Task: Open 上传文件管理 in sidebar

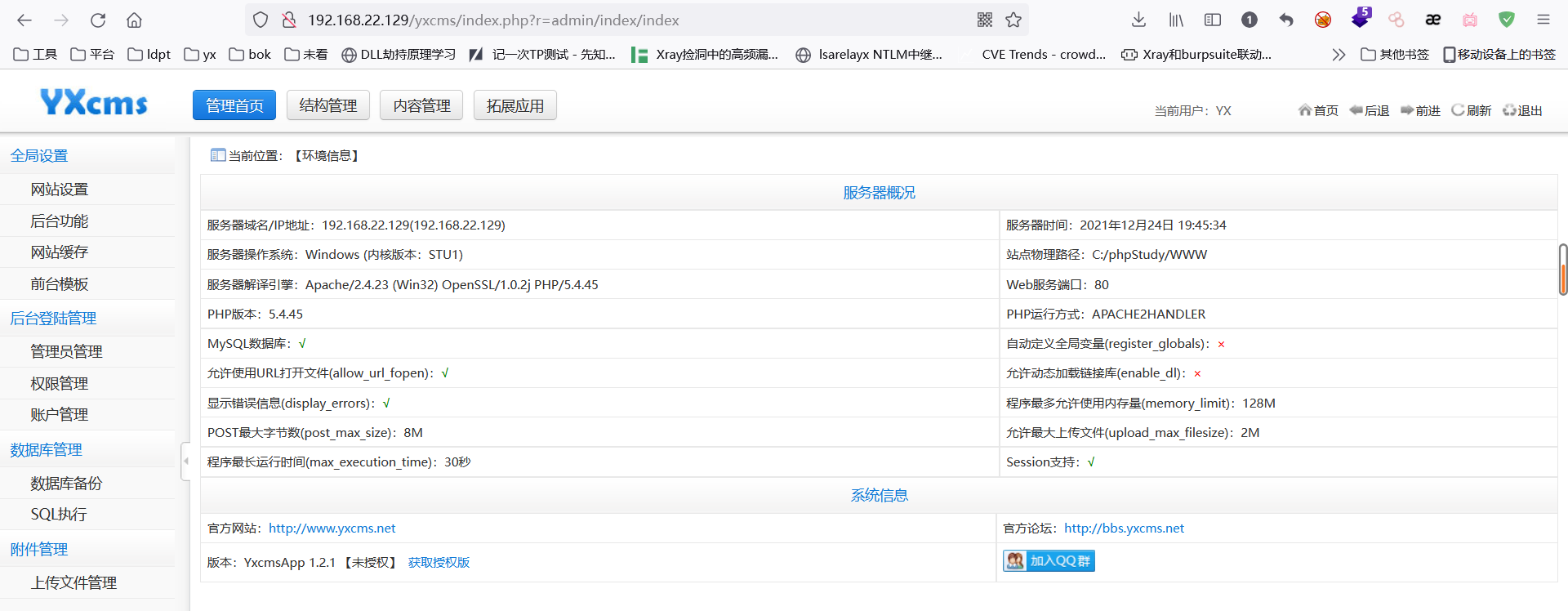Action: pyautogui.click(x=73, y=583)
